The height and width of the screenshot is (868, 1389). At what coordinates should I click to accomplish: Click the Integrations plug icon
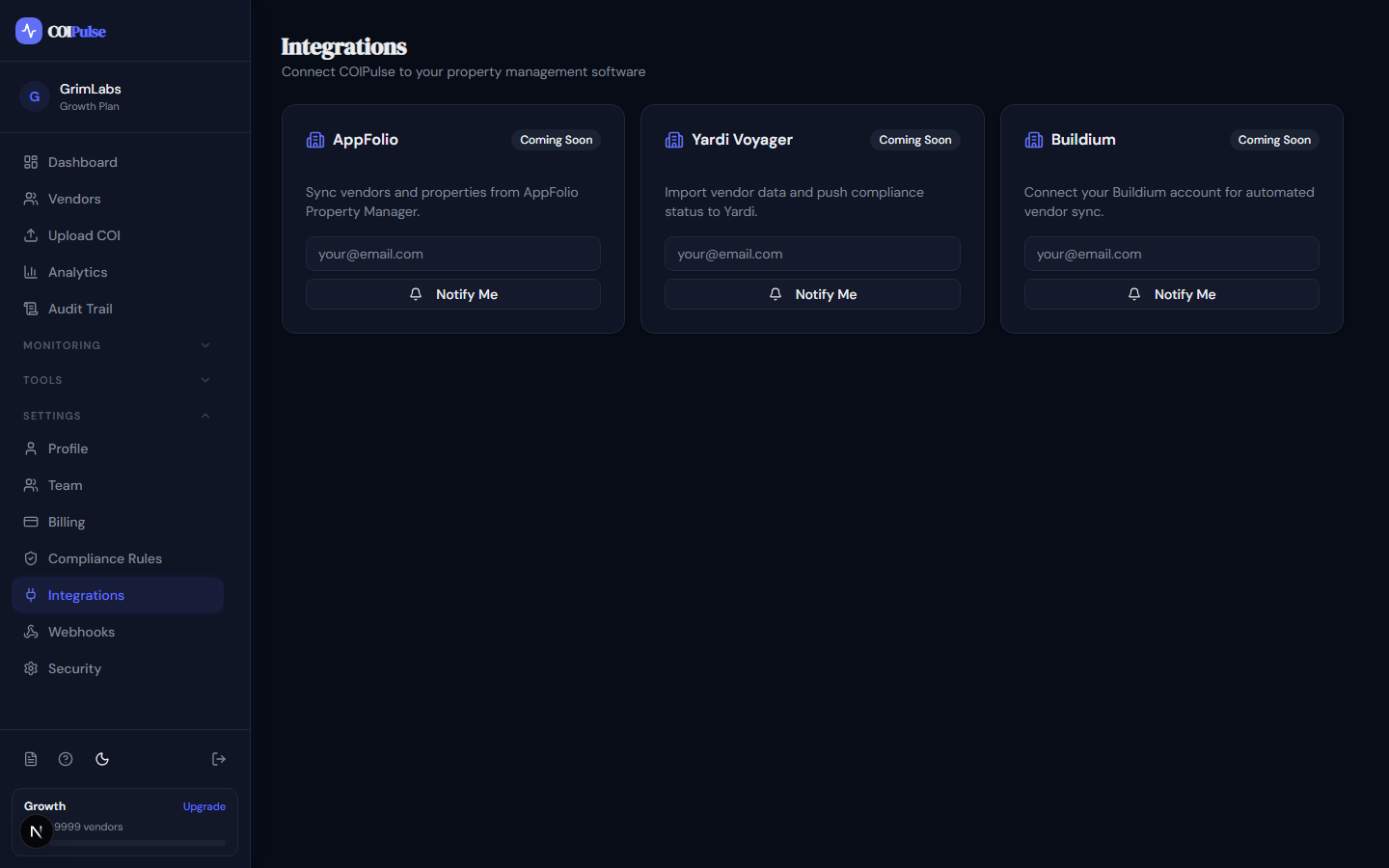pyautogui.click(x=31, y=595)
